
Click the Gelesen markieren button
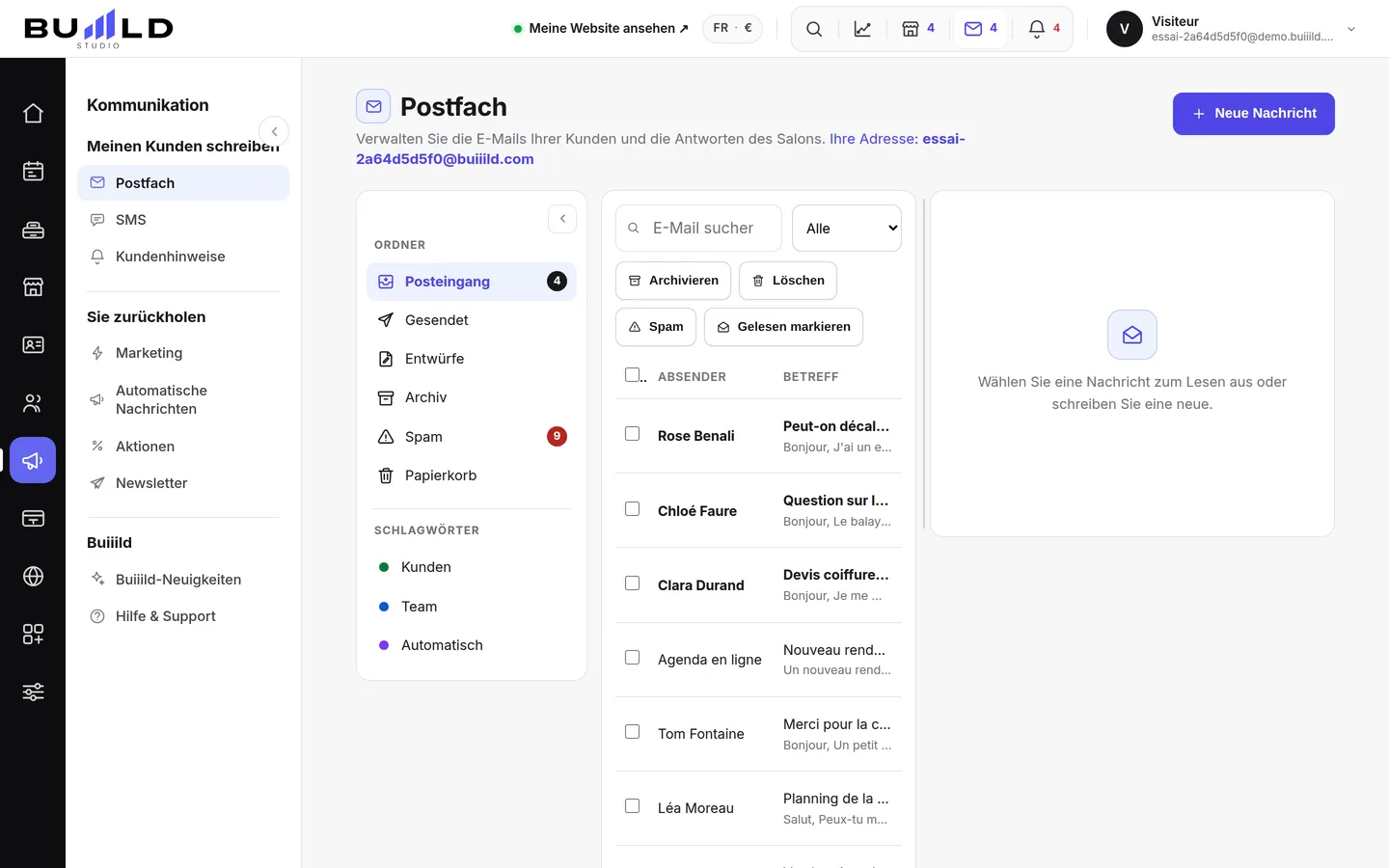point(783,327)
